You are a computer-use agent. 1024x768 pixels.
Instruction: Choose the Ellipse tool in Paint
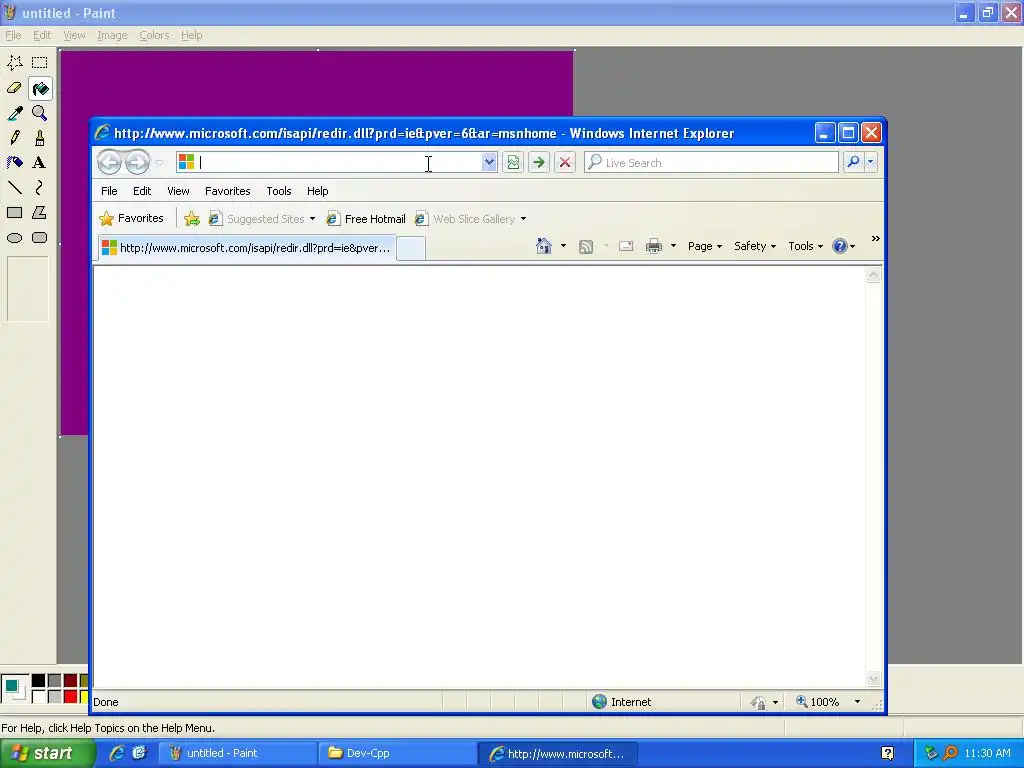point(15,238)
